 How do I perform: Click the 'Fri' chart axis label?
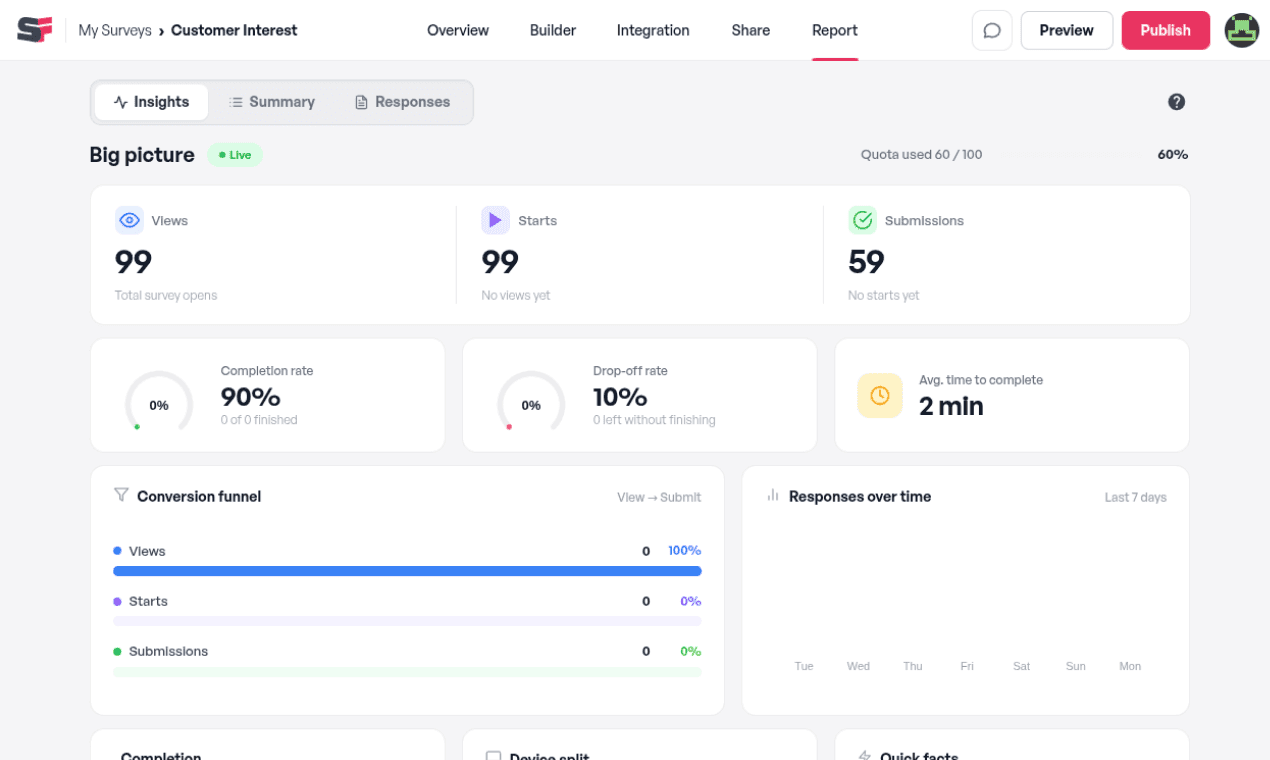click(967, 666)
